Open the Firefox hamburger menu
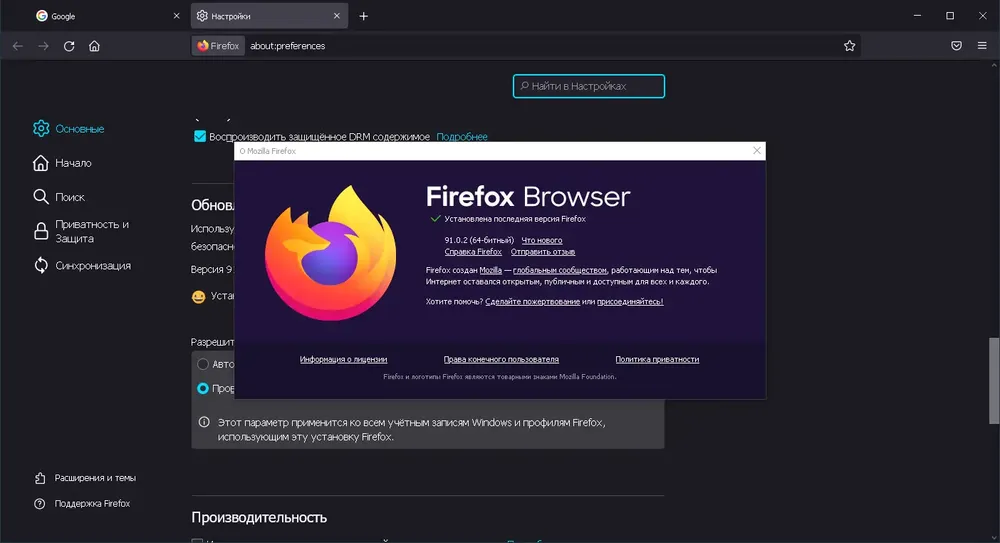Image resolution: width=1000 pixels, height=543 pixels. point(982,46)
